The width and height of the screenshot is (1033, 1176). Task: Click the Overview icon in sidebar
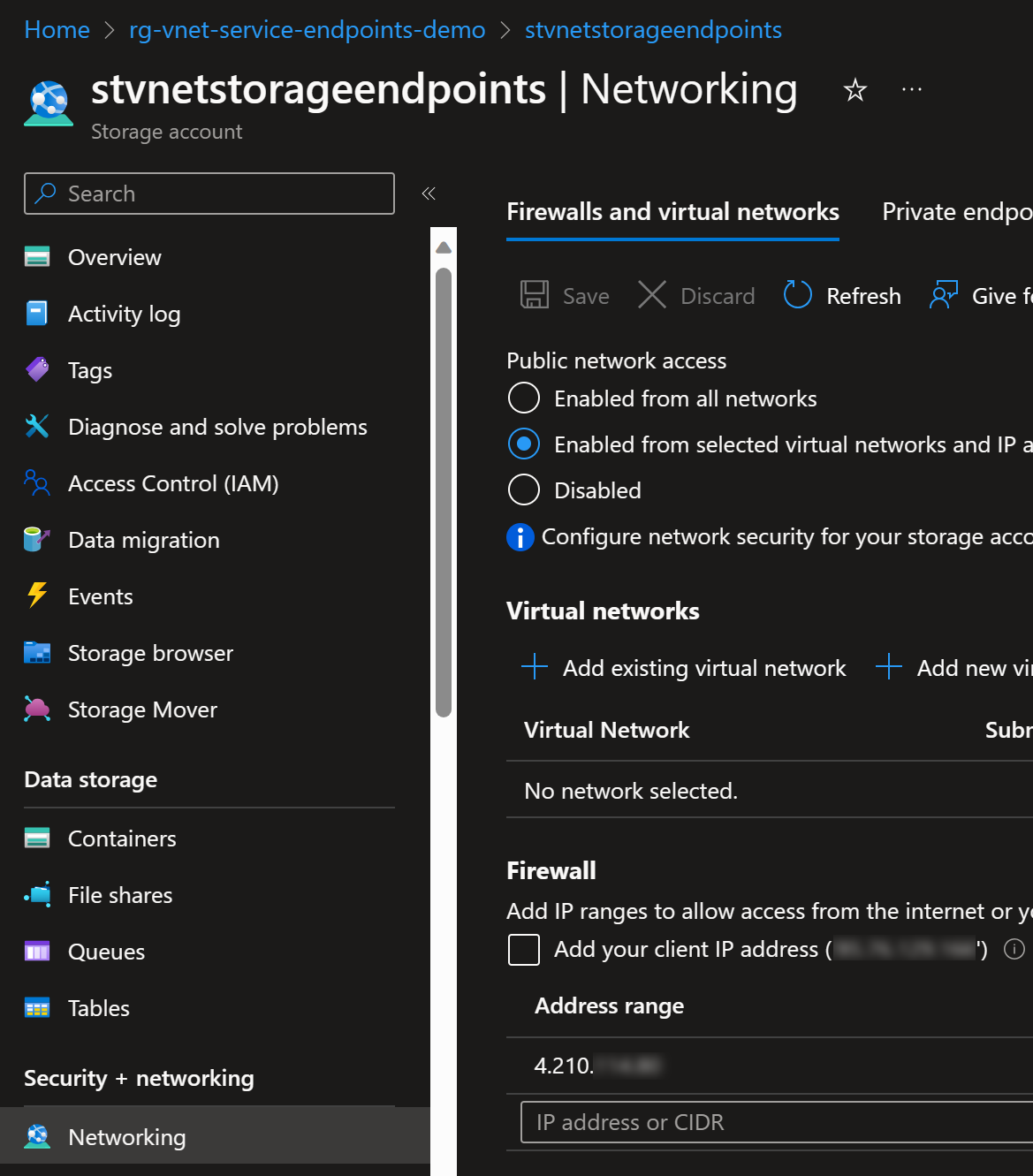tap(37, 257)
